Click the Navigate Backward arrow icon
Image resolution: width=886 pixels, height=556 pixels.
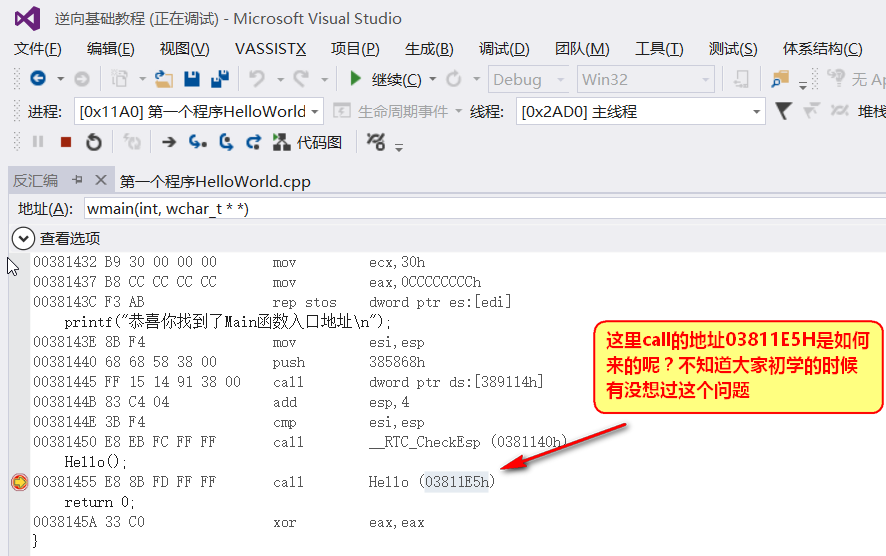coord(38,78)
